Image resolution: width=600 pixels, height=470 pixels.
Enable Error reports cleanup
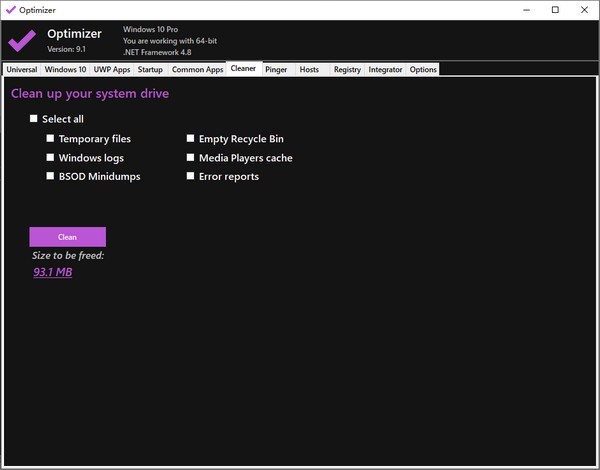pyautogui.click(x=190, y=176)
